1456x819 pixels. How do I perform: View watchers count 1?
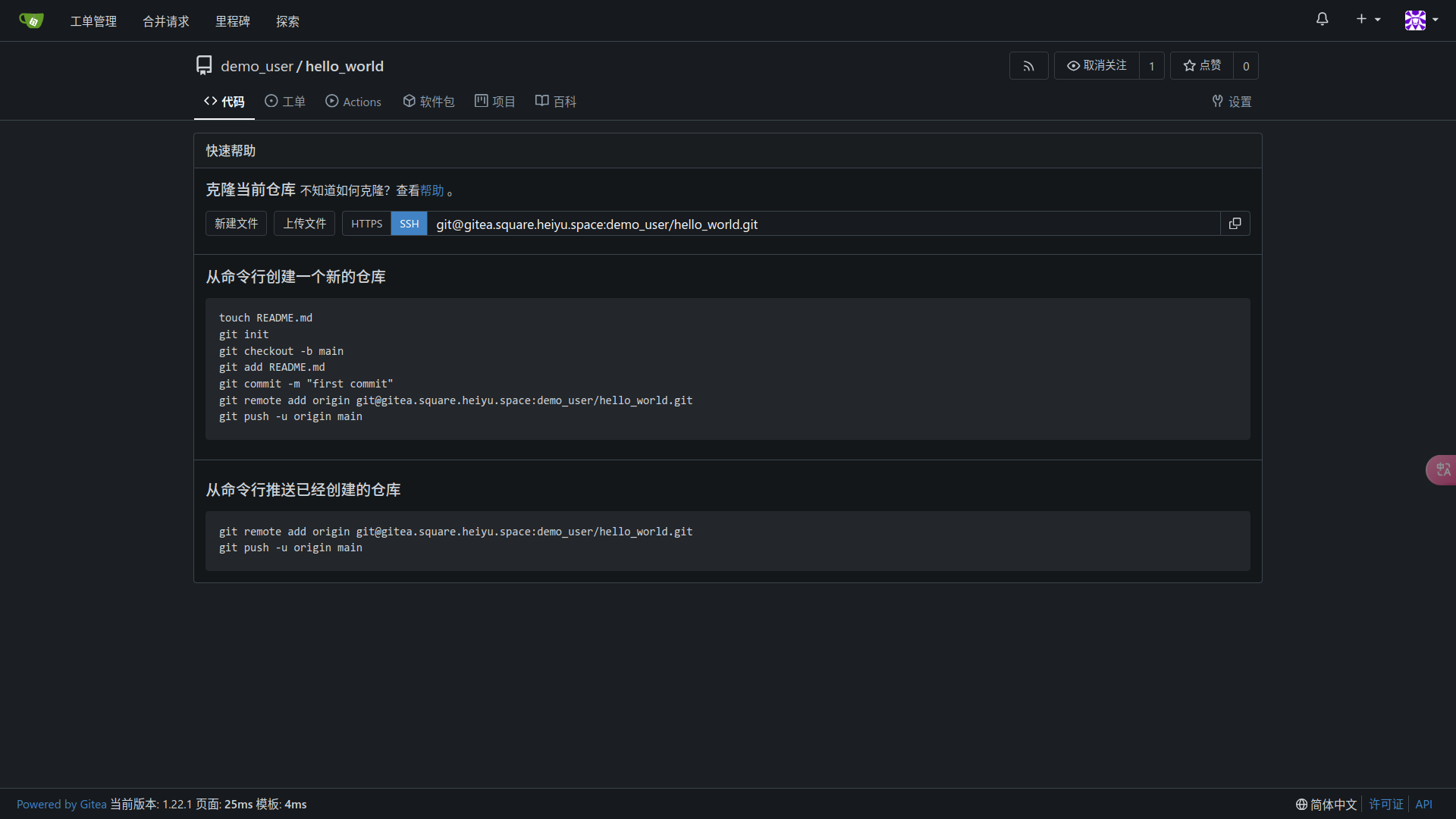pyautogui.click(x=1151, y=66)
